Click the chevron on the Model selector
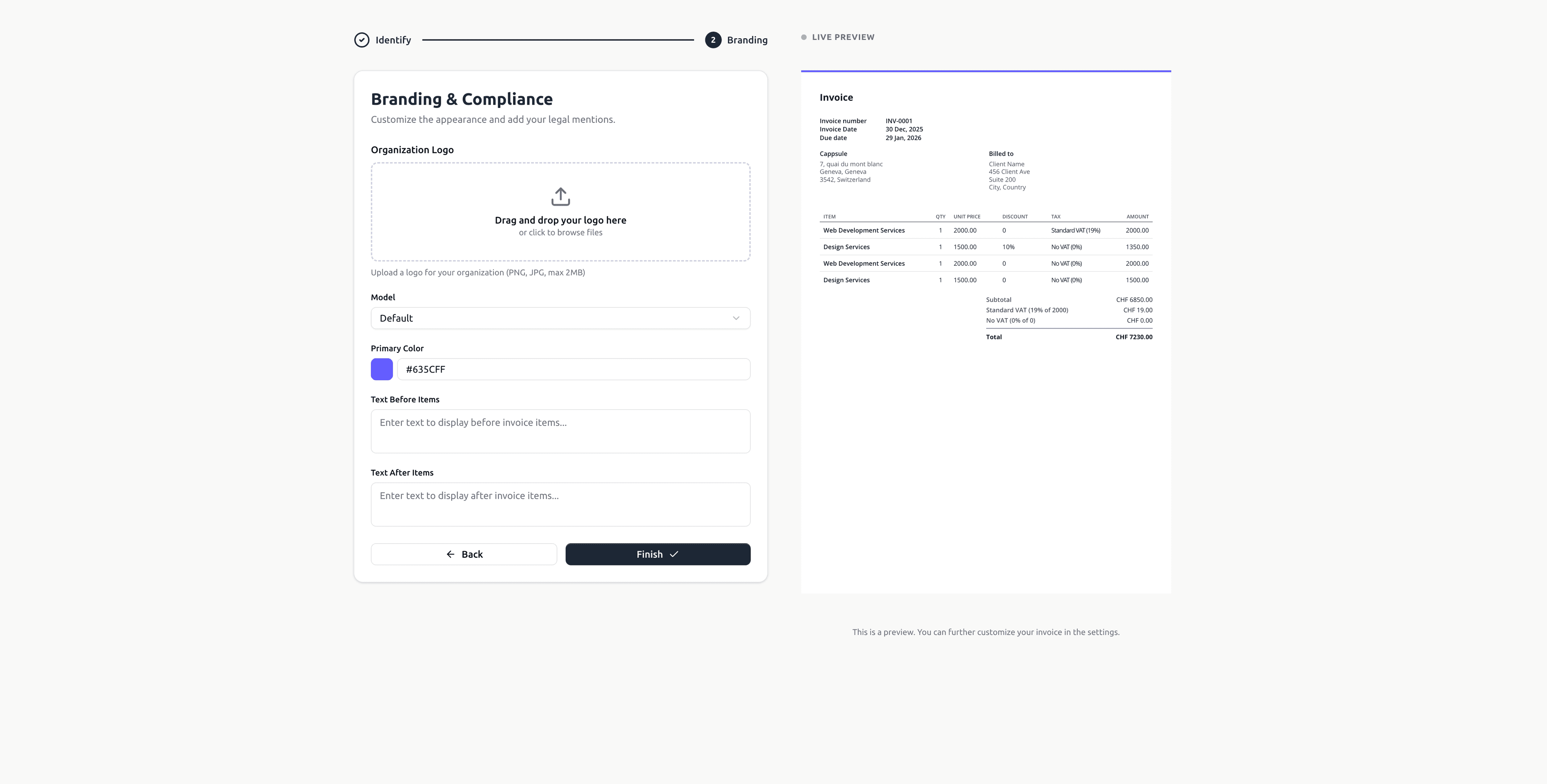The width and height of the screenshot is (1547, 784). (x=736, y=318)
